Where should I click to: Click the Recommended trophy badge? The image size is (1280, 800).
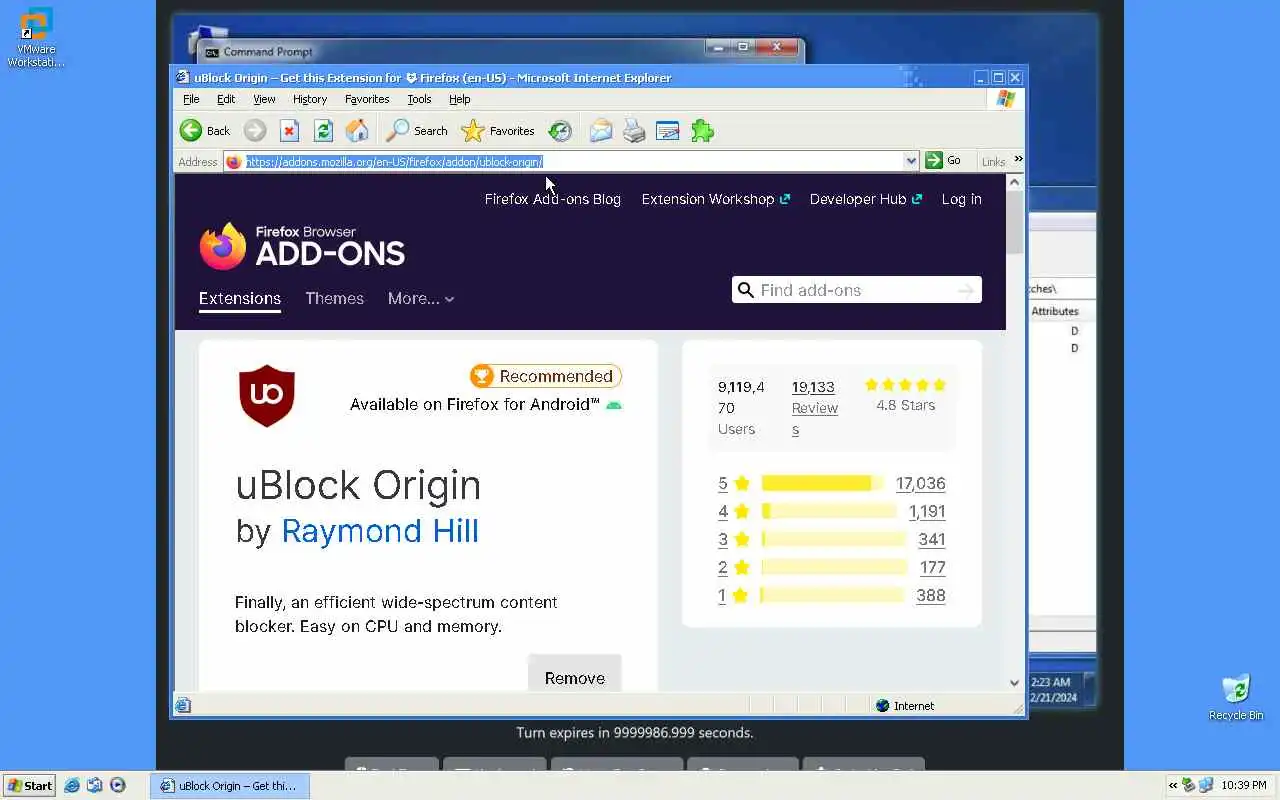point(545,376)
